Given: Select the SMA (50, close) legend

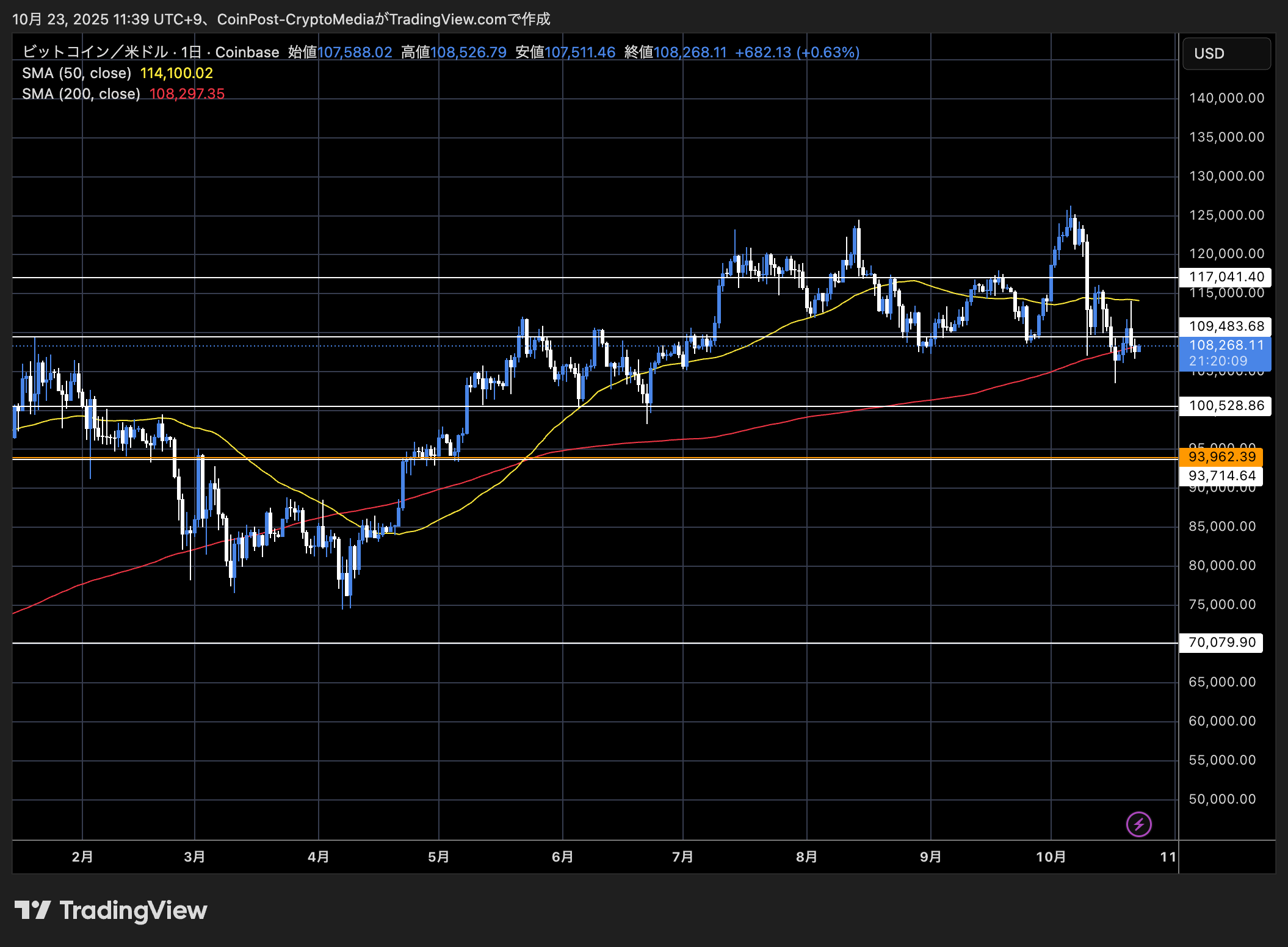Looking at the screenshot, I should coord(77,73).
